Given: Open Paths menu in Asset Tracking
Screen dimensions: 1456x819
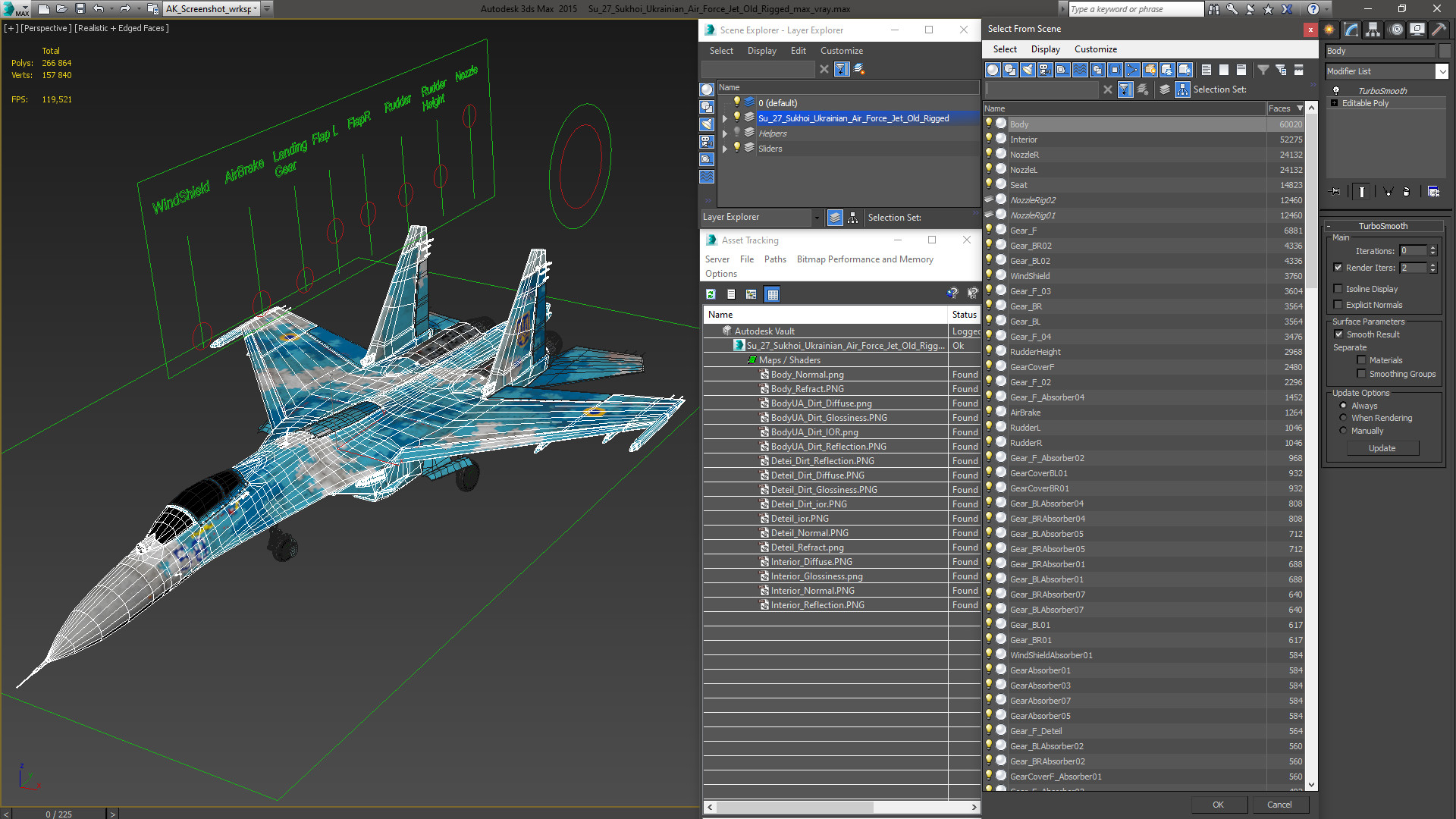Looking at the screenshot, I should tap(775, 259).
